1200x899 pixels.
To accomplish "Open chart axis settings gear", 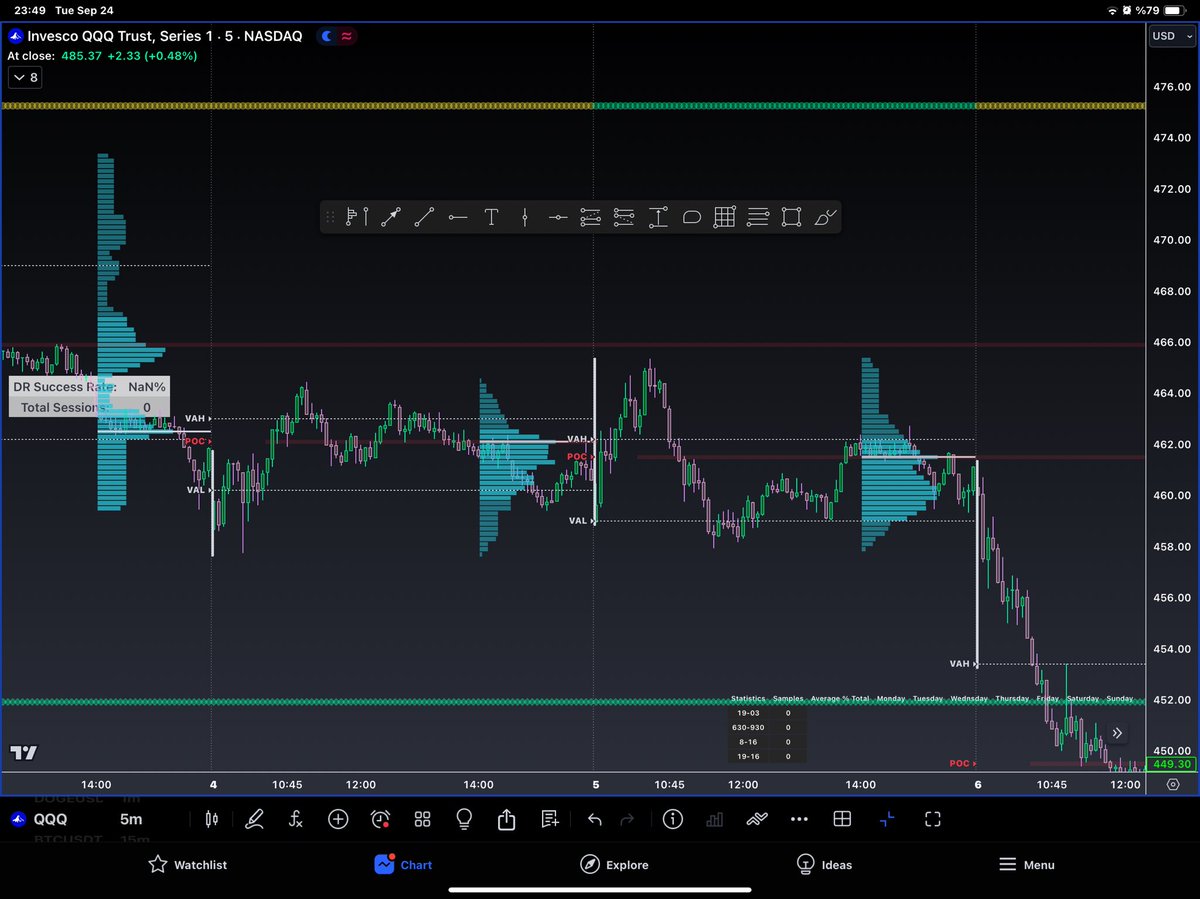I will pyautogui.click(x=1172, y=785).
